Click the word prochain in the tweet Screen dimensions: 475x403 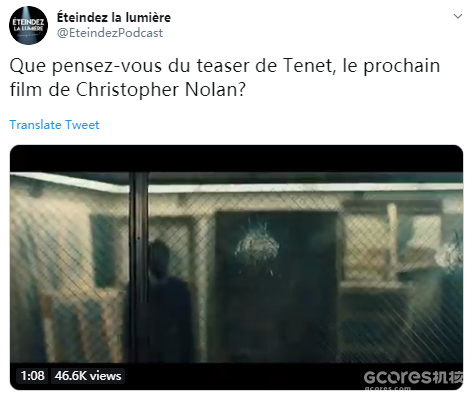[x=402, y=66]
